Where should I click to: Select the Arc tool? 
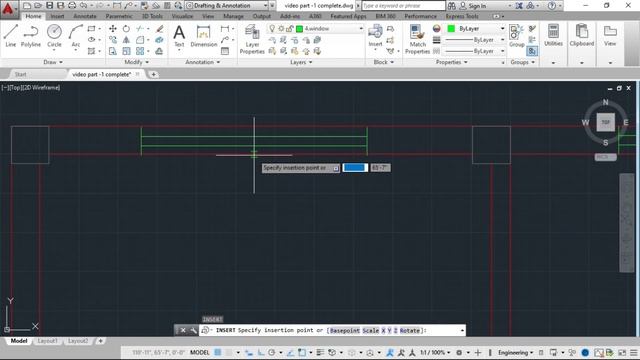coord(76,36)
